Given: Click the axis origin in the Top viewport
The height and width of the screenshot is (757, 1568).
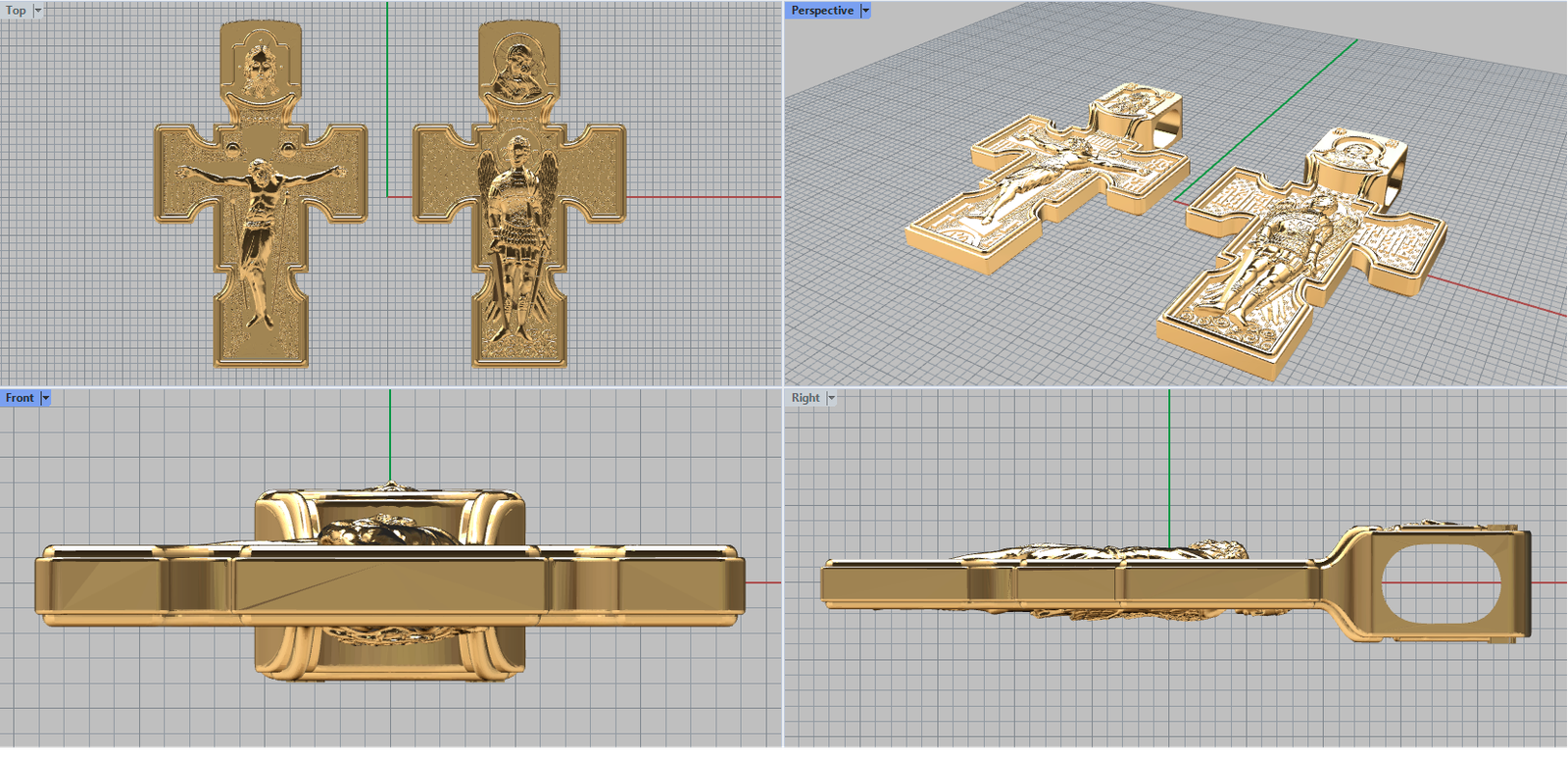Looking at the screenshot, I should pyautogui.click(x=388, y=197).
